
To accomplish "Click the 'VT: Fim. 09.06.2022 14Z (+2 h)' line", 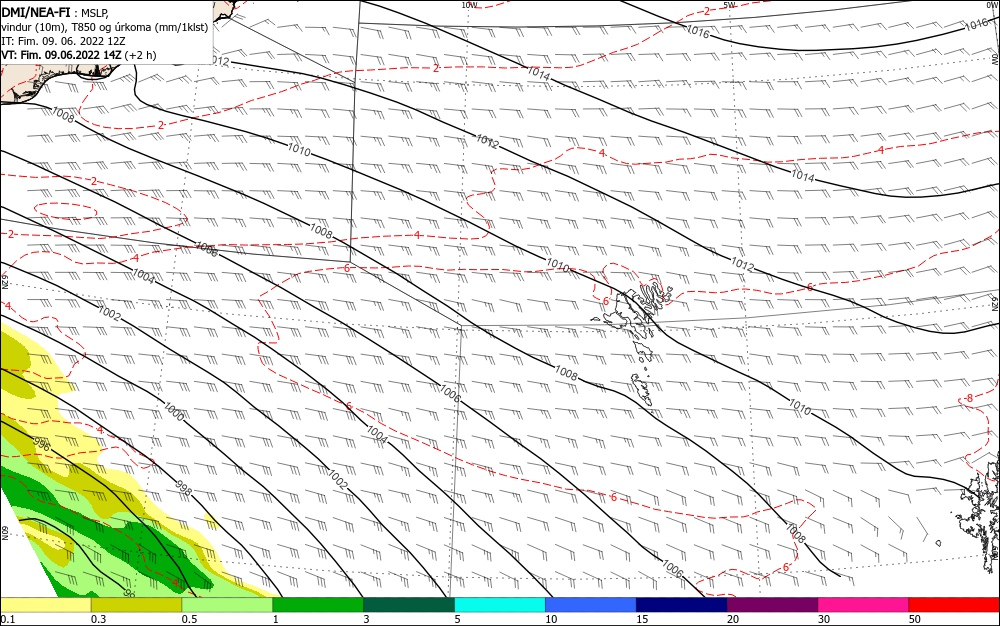I will point(78,55).
